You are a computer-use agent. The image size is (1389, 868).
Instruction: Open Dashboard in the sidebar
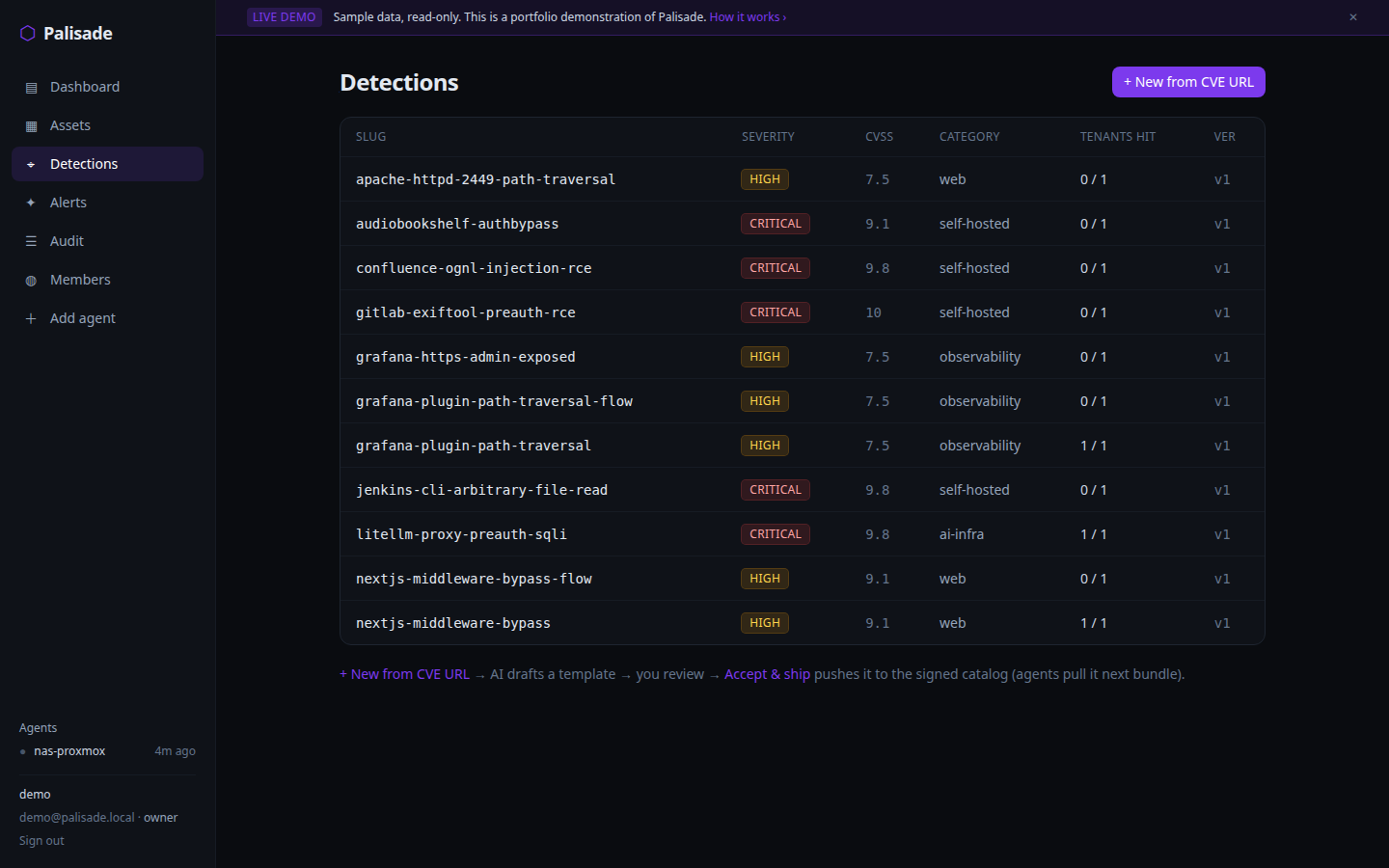(107, 87)
